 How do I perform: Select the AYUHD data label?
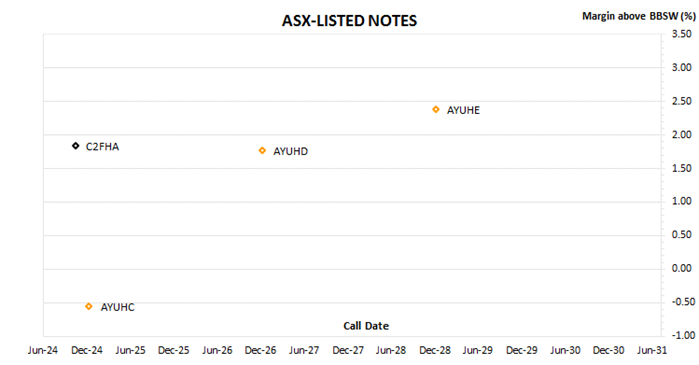(290, 152)
